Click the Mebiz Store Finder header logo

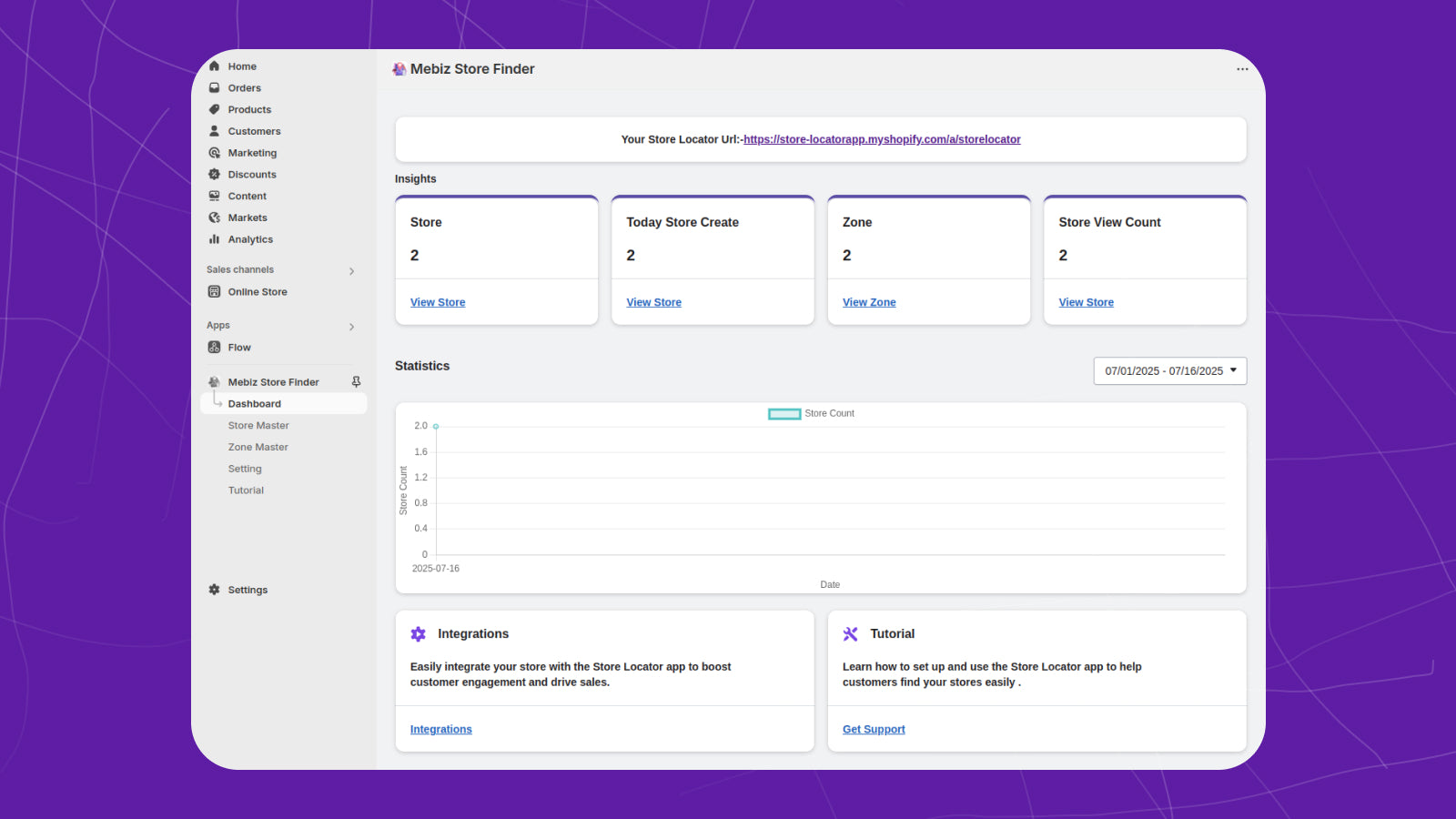399,69
